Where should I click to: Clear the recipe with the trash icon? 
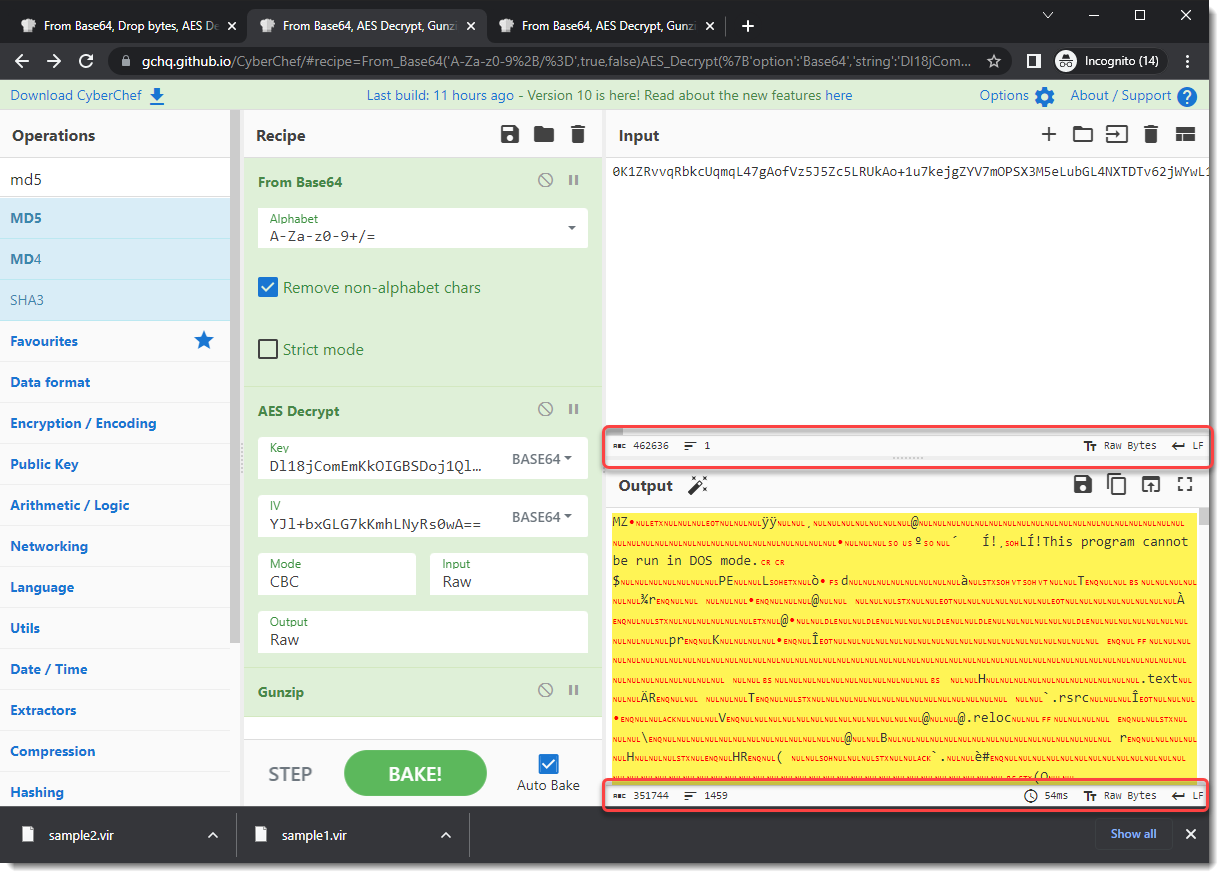[x=577, y=135]
